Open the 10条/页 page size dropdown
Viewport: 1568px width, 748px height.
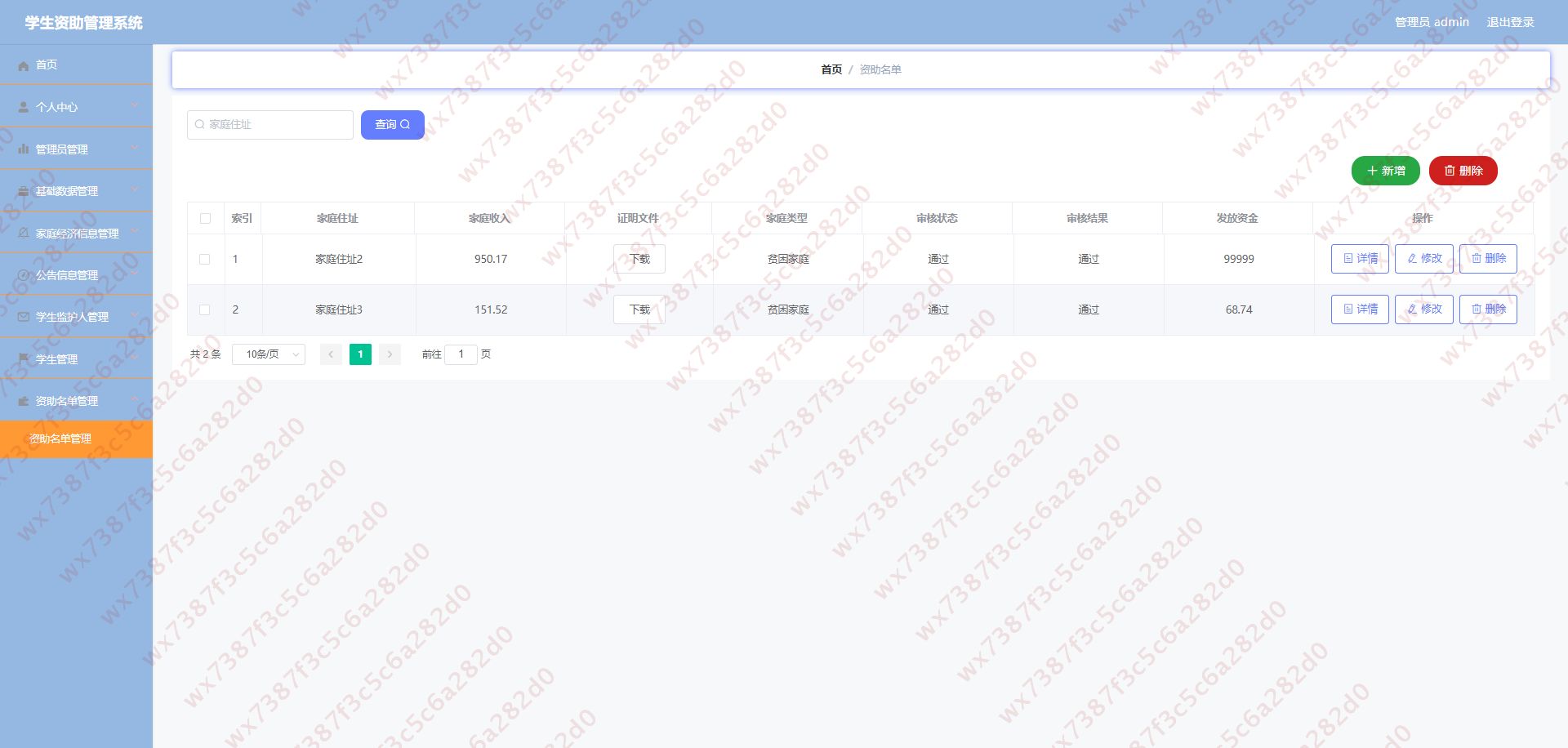(269, 354)
